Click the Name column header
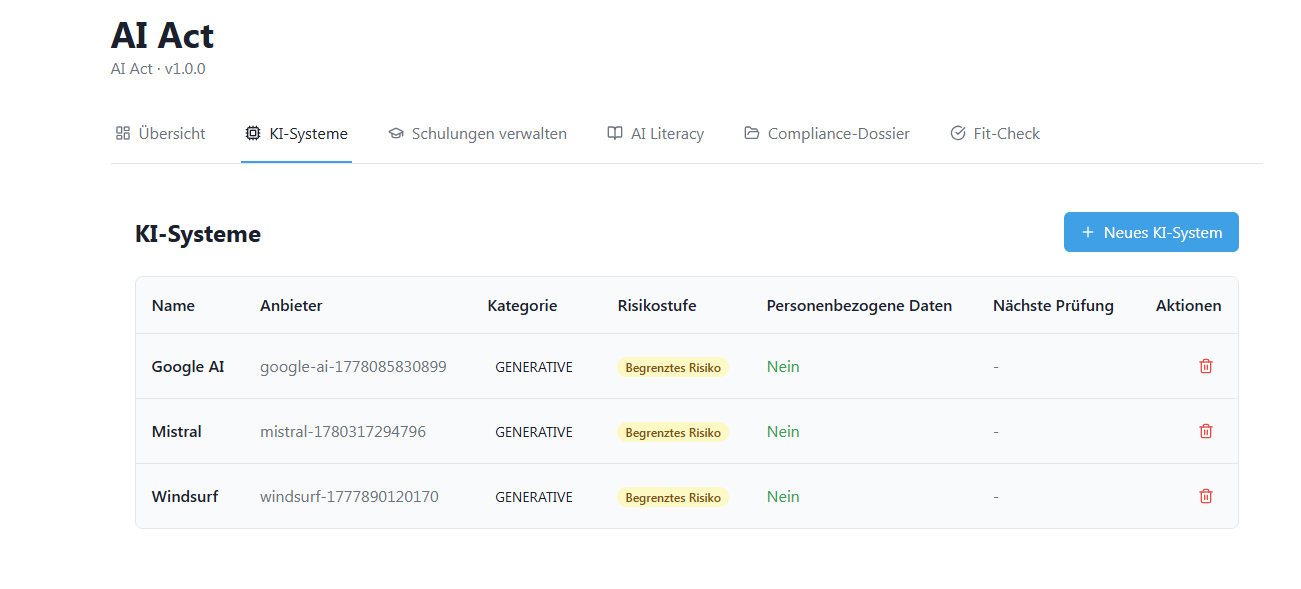Screen dimensions: 1301x589 click(173, 306)
